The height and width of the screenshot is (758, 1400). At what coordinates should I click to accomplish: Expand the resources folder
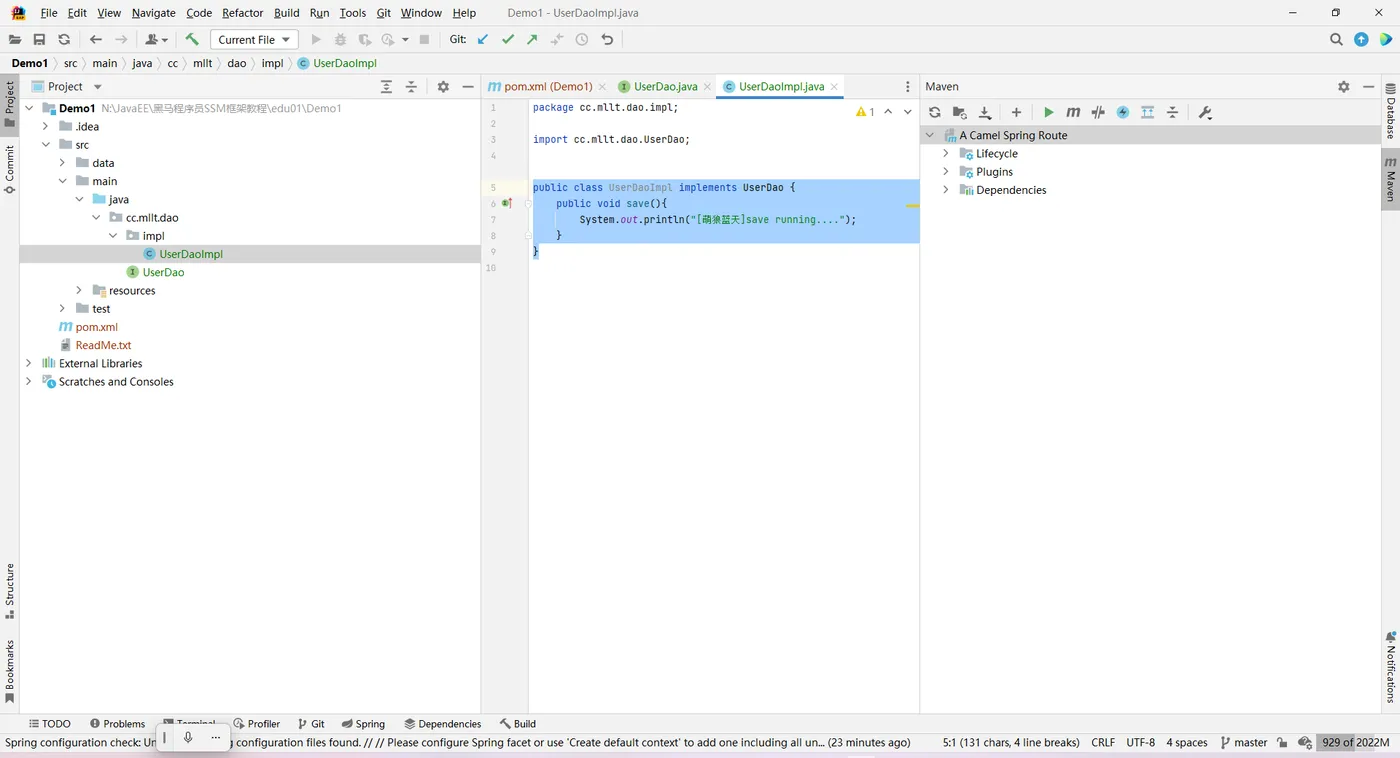tap(79, 290)
